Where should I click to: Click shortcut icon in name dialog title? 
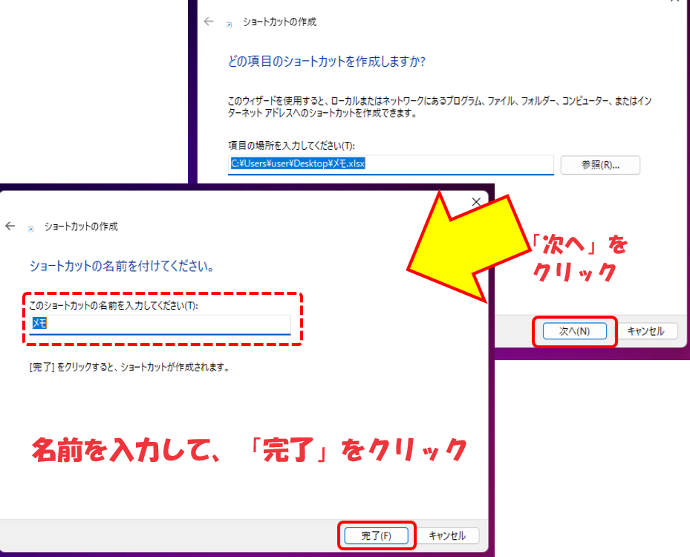pyautogui.click(x=31, y=229)
